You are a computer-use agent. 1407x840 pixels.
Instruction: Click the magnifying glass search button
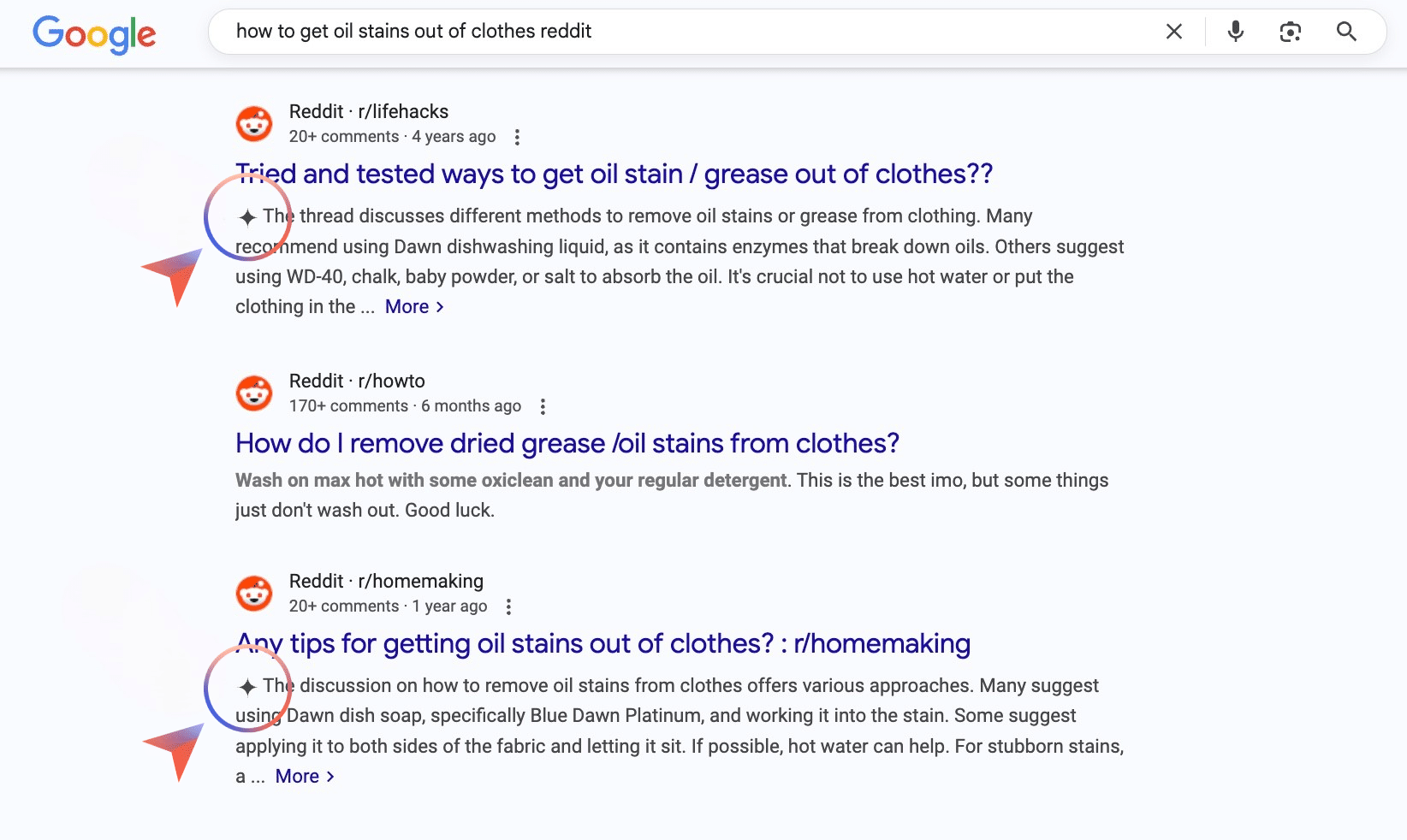1346,32
